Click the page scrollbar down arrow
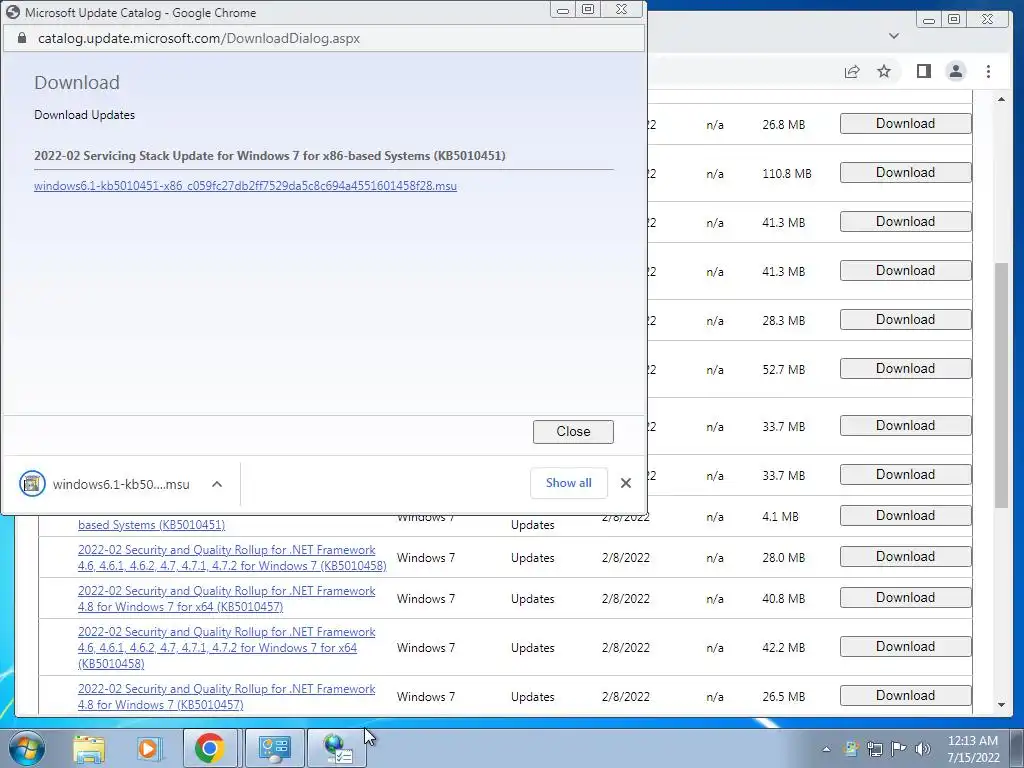This screenshot has height=768, width=1024. tap(1001, 705)
